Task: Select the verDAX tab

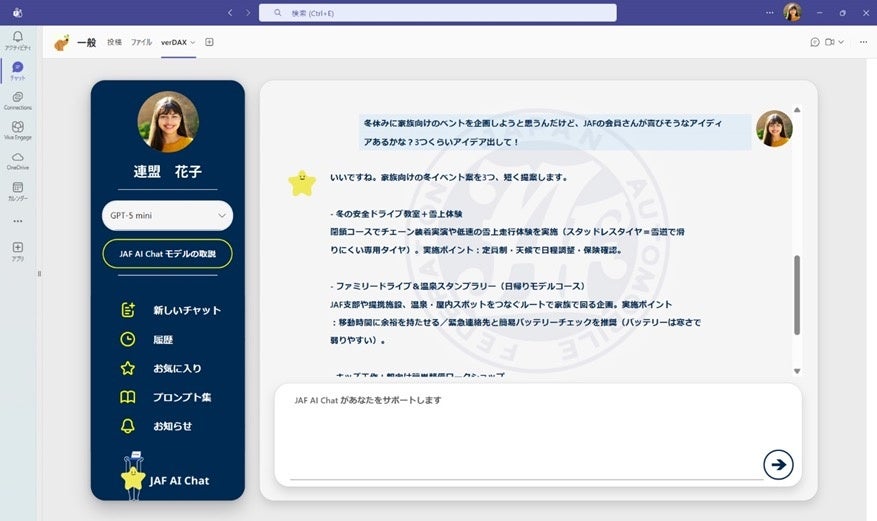Action: (174, 42)
